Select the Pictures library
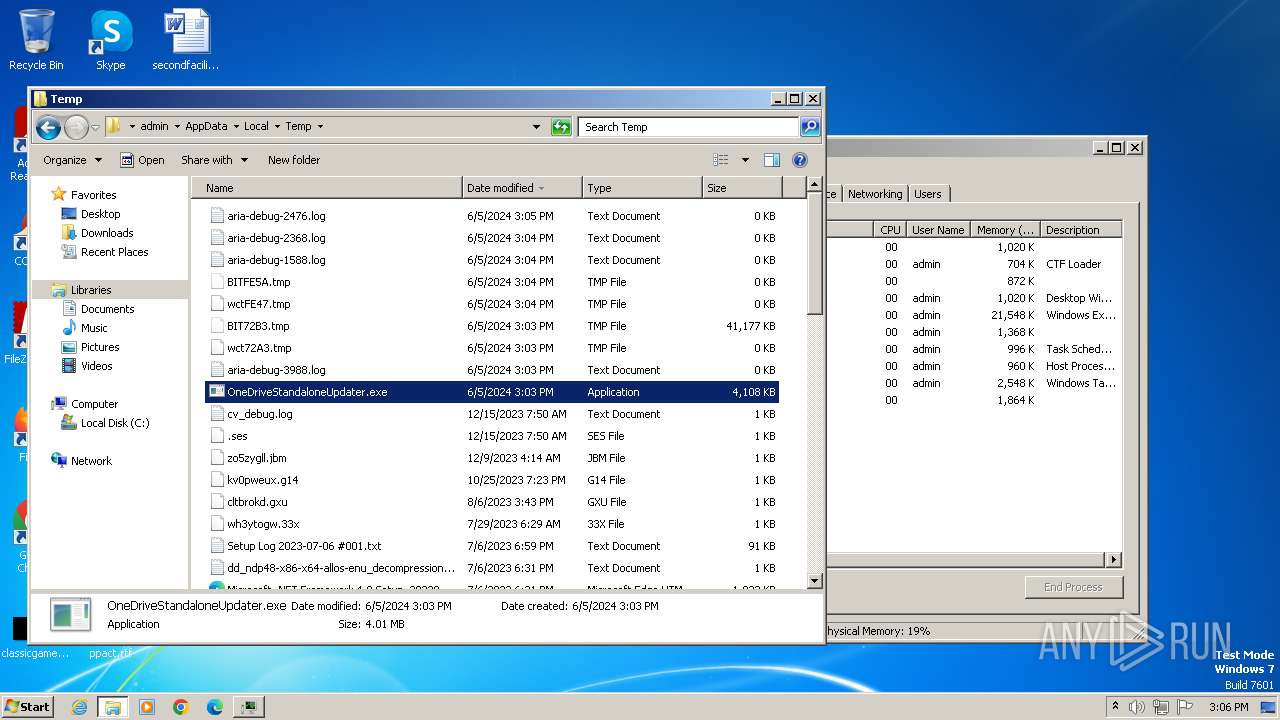The image size is (1280, 720). pos(100,347)
